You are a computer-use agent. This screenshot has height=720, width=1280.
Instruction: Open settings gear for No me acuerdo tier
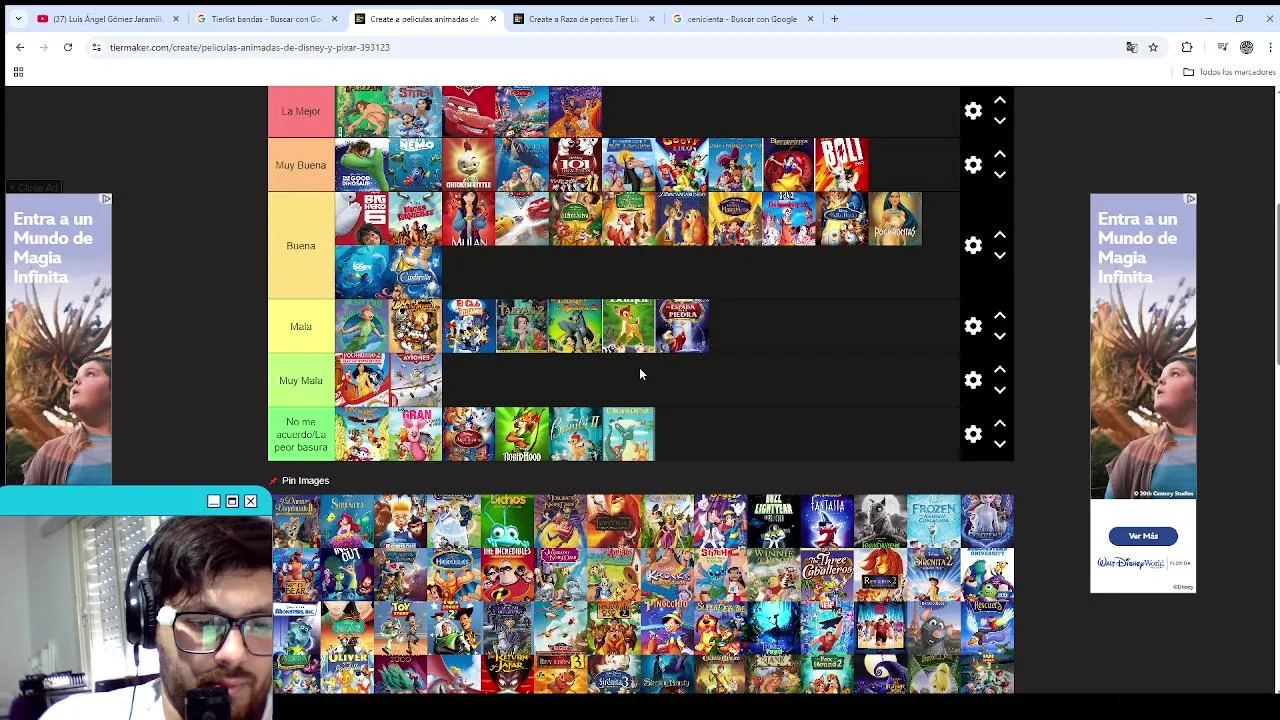point(973,434)
